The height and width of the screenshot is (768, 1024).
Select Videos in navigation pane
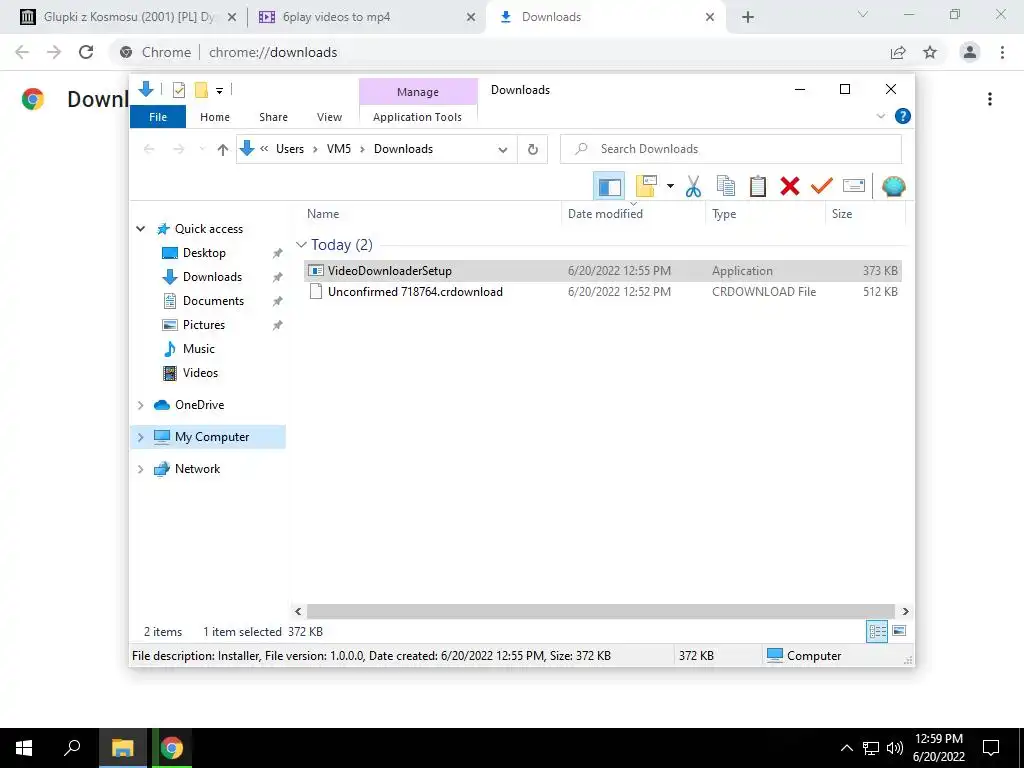[x=200, y=373]
